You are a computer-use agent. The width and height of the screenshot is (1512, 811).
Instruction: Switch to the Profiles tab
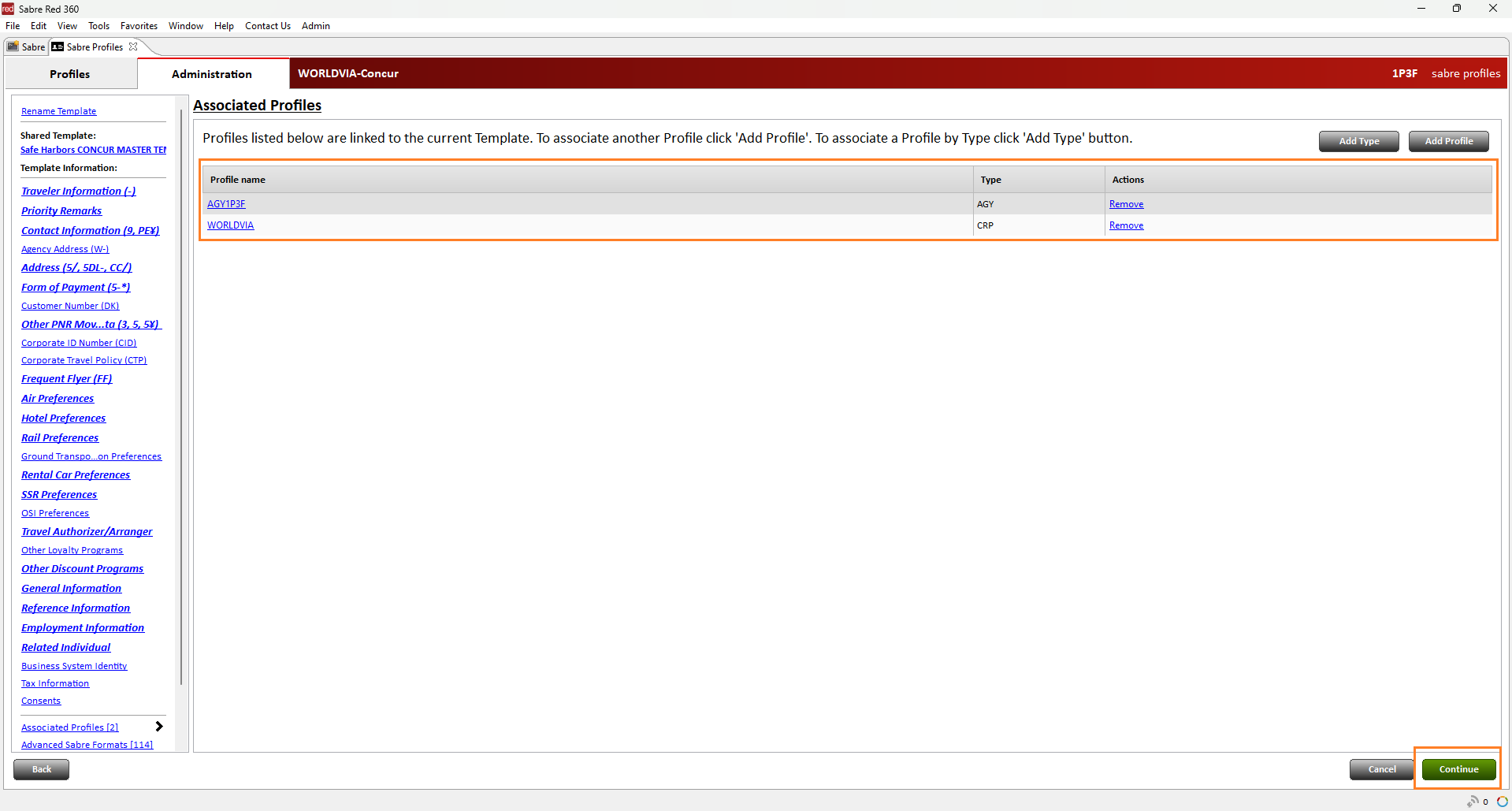70,74
